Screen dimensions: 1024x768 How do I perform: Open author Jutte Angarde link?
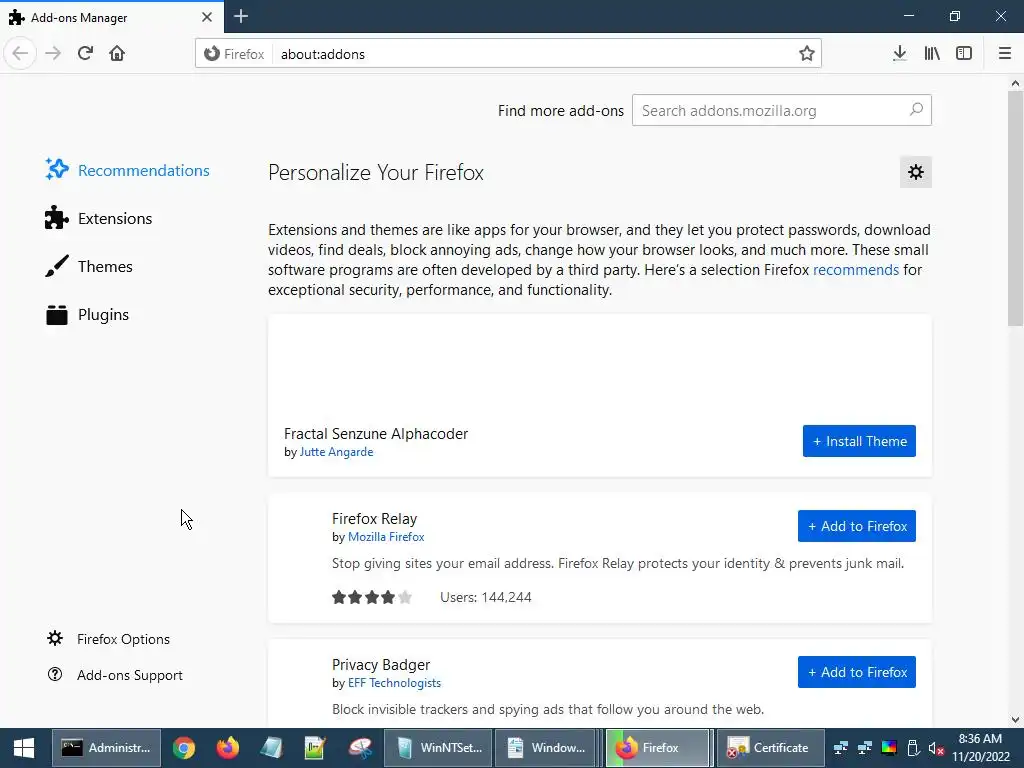click(x=336, y=452)
